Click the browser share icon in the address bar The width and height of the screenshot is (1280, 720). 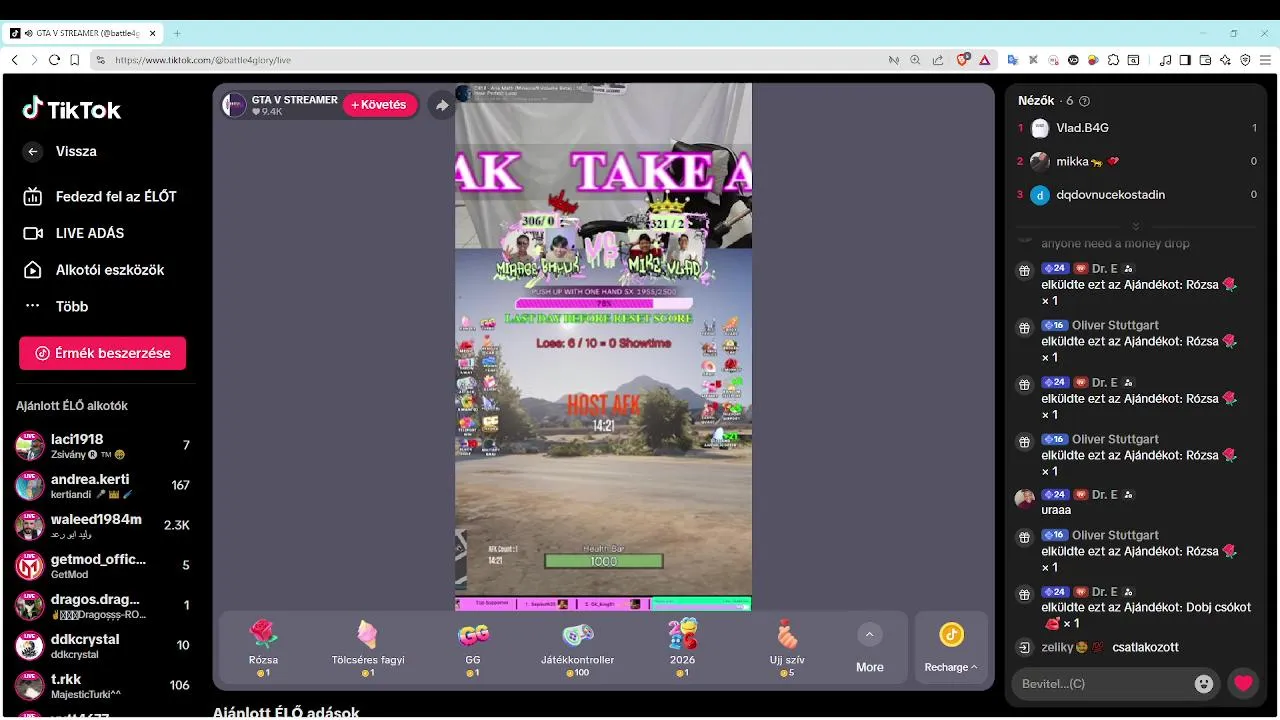tap(937, 60)
